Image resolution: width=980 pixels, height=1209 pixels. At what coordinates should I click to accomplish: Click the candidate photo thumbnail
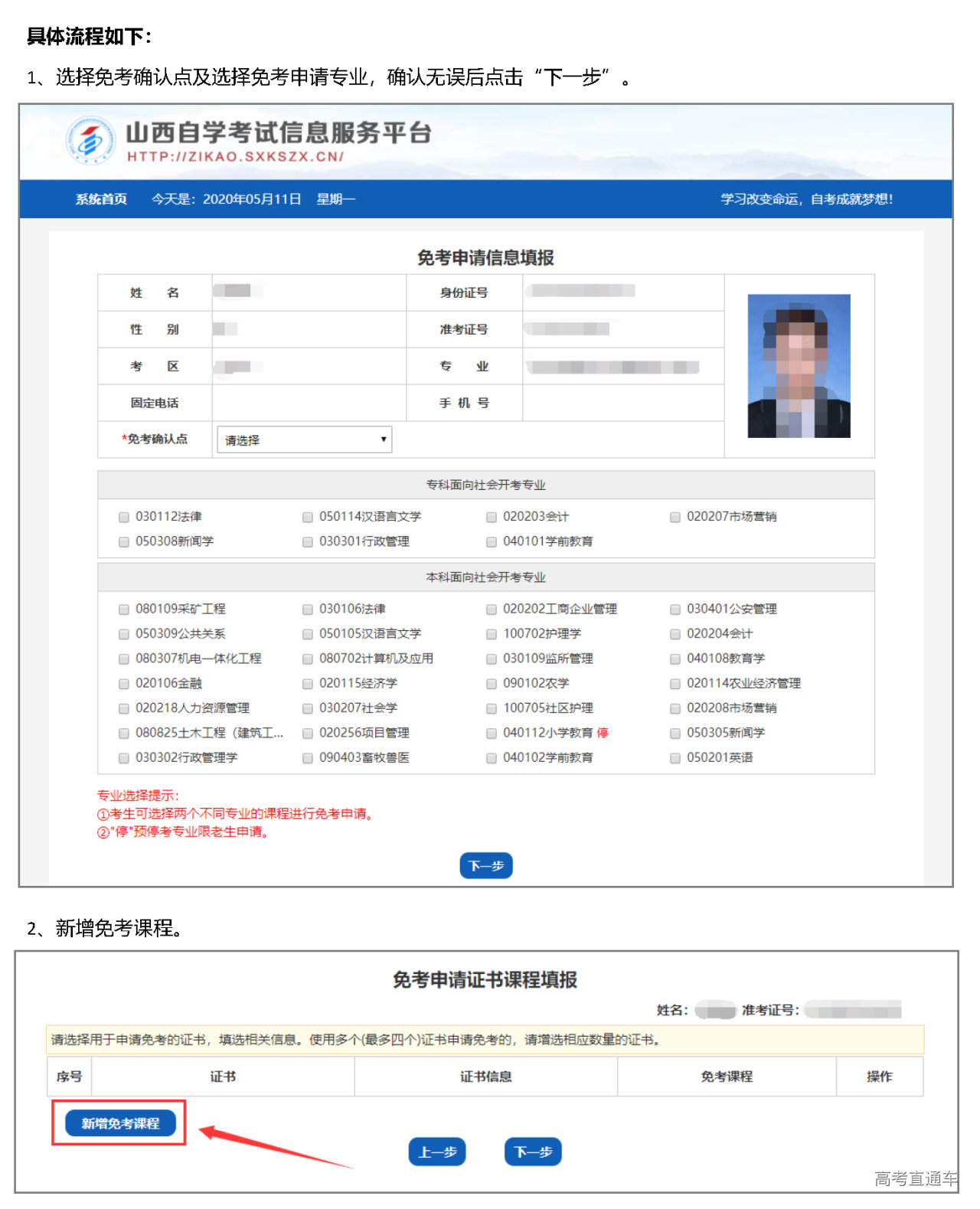pos(799,366)
